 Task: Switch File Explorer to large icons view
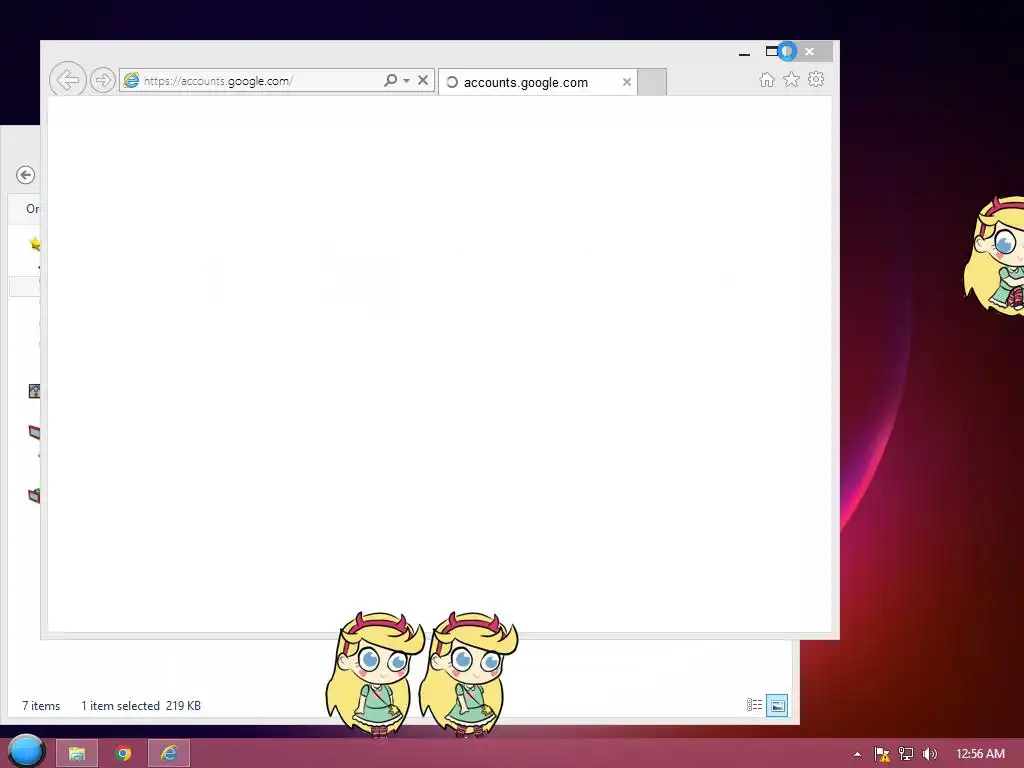click(777, 705)
